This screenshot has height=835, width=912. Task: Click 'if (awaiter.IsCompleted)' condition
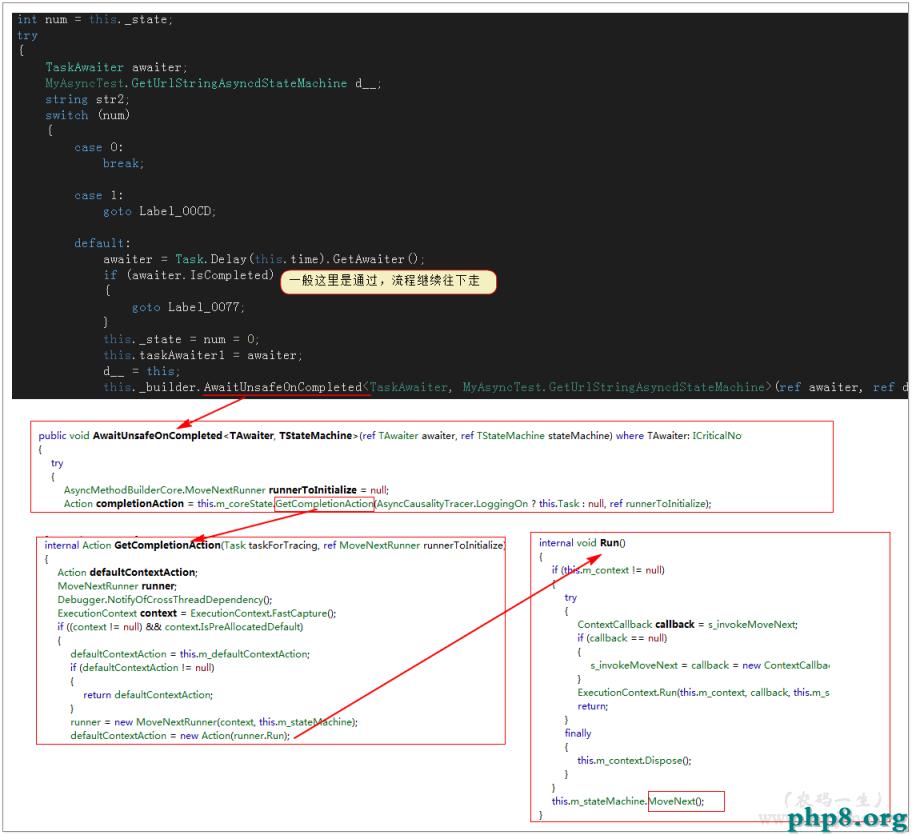click(188, 274)
